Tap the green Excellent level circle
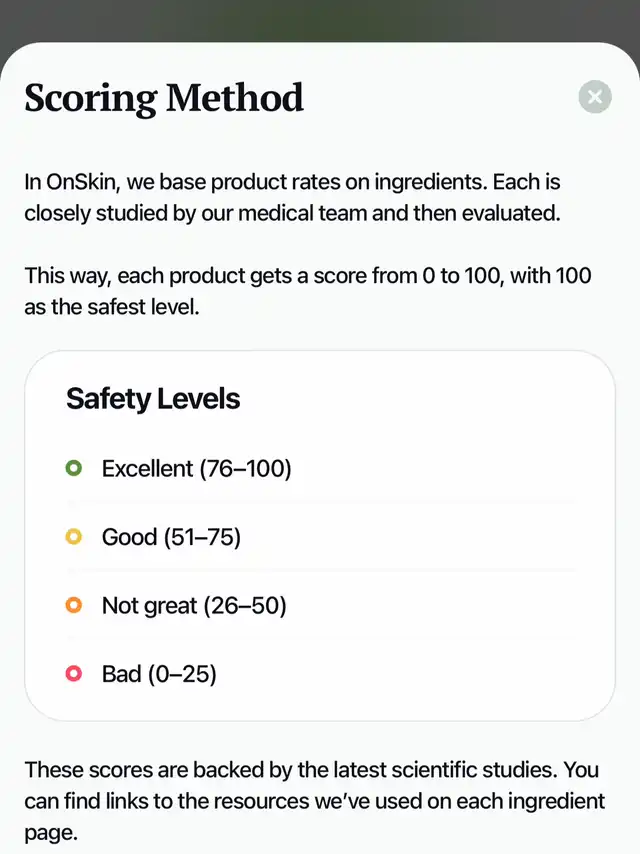640x854 pixels. point(73,468)
